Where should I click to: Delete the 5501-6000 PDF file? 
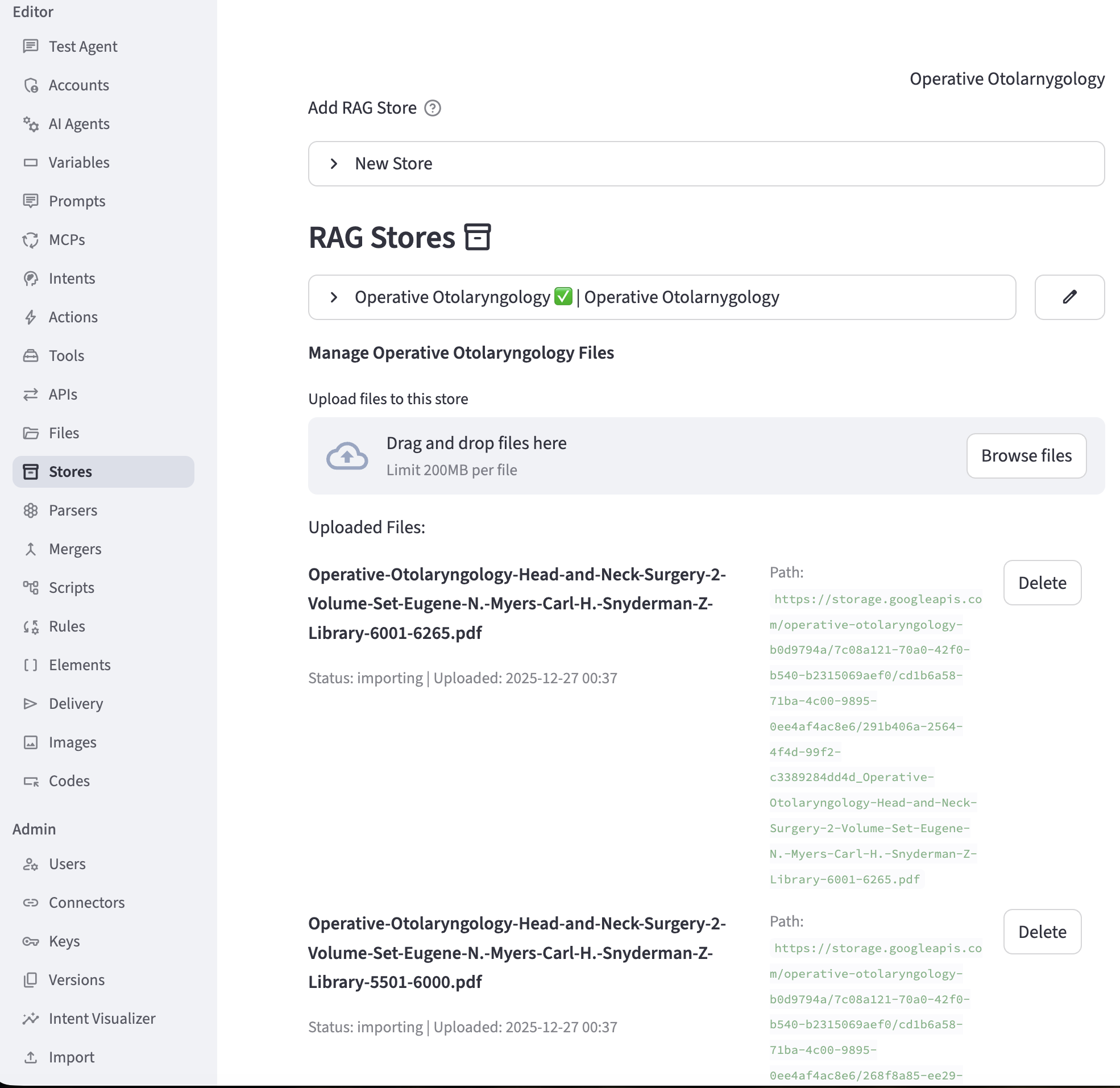1042,932
